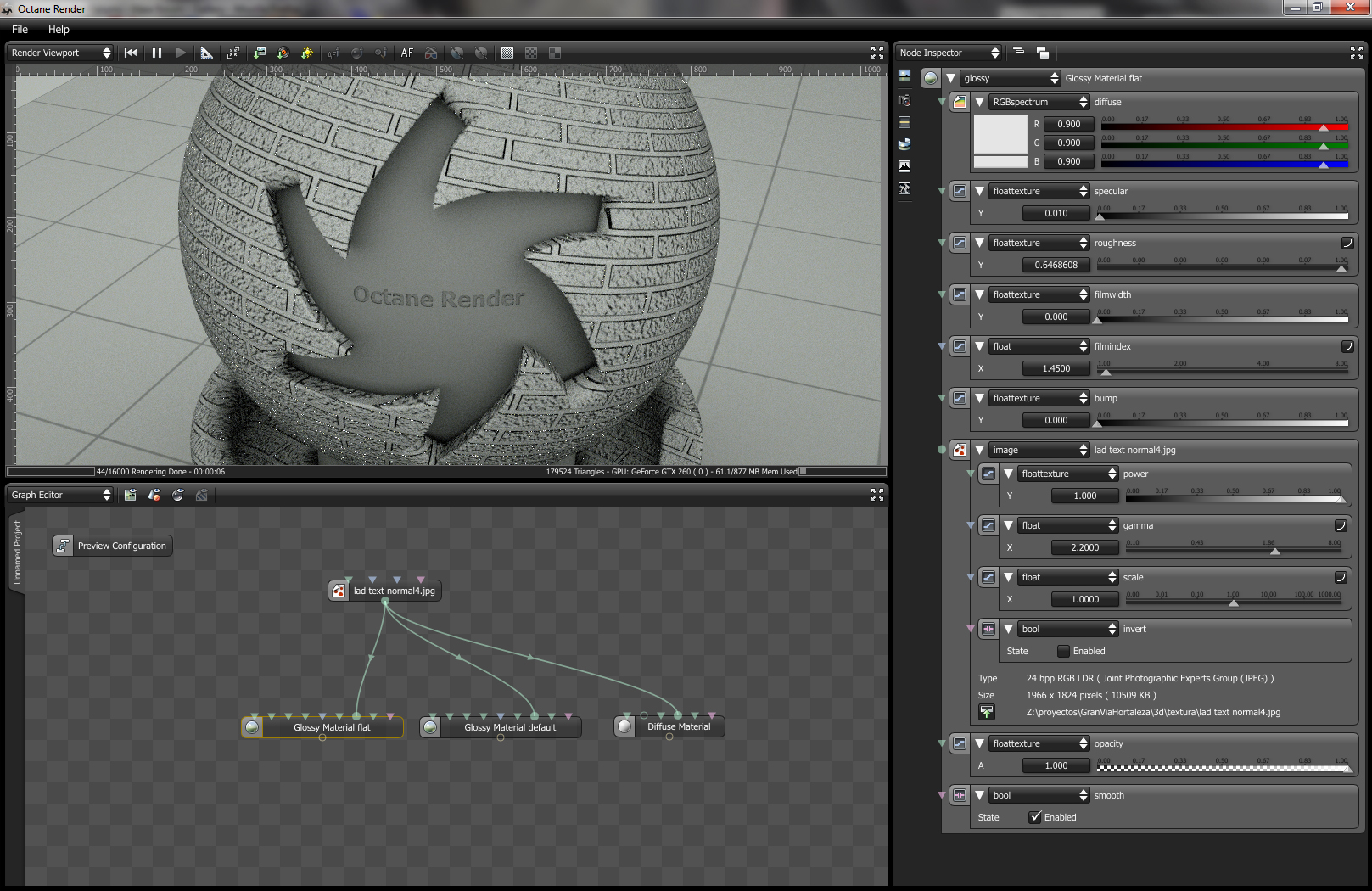Viewport: 1372px width, 891px height.
Task: Open the landscape image icon in inspector sidebar
Action: (x=904, y=76)
